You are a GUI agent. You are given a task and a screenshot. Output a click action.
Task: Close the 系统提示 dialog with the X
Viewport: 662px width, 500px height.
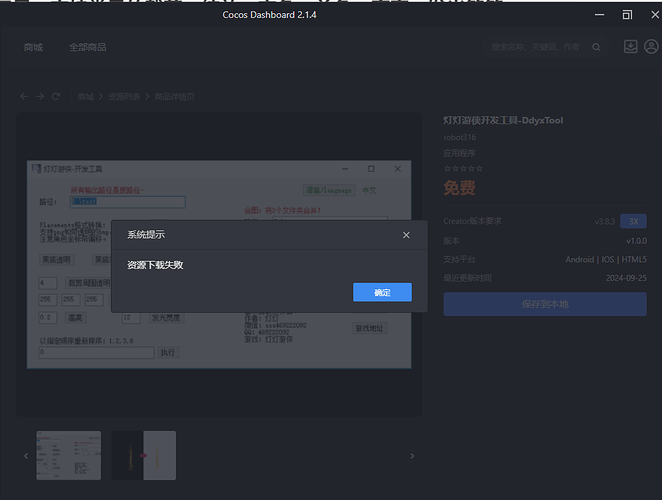pyautogui.click(x=406, y=235)
